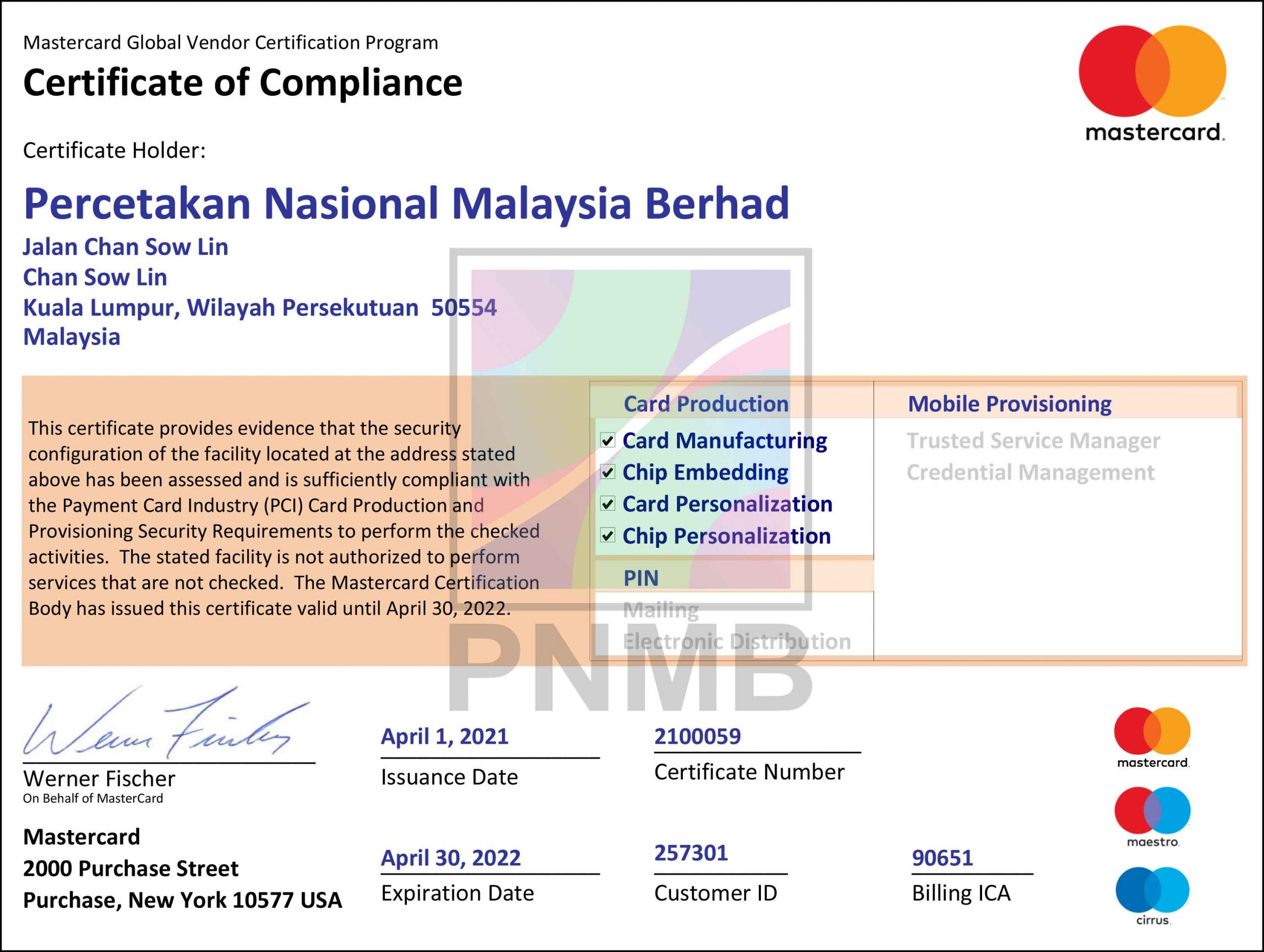Click the small mastercard logo above maestro
This screenshot has width=1264, height=952.
1152,737
